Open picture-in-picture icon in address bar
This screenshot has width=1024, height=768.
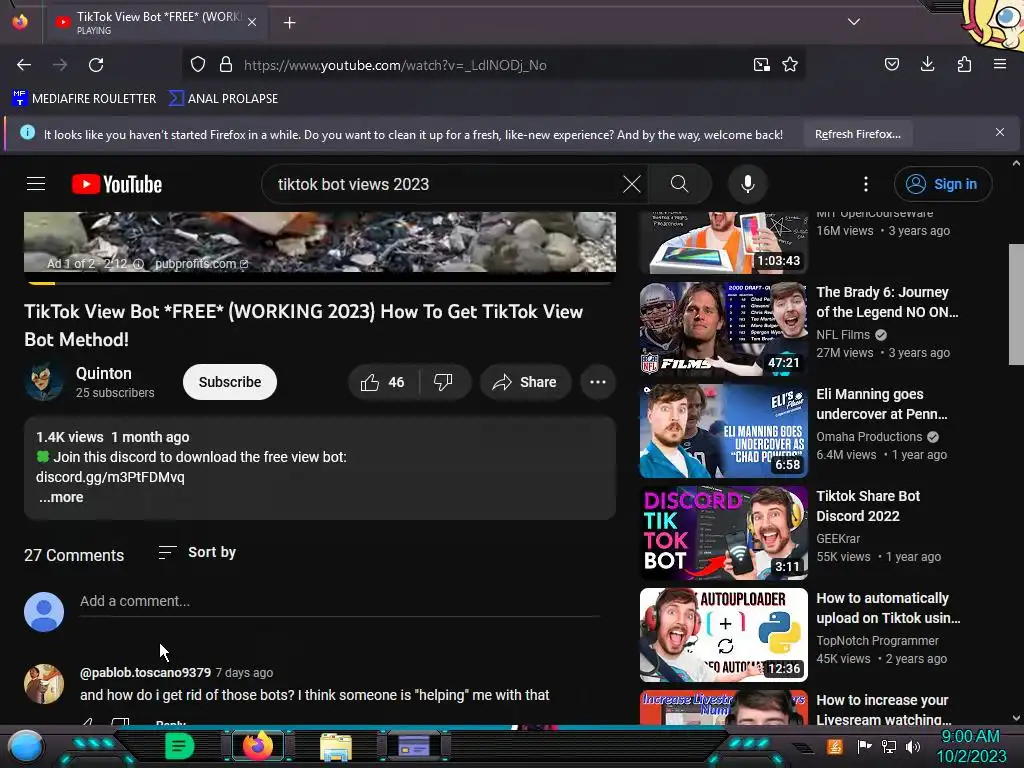coord(761,65)
